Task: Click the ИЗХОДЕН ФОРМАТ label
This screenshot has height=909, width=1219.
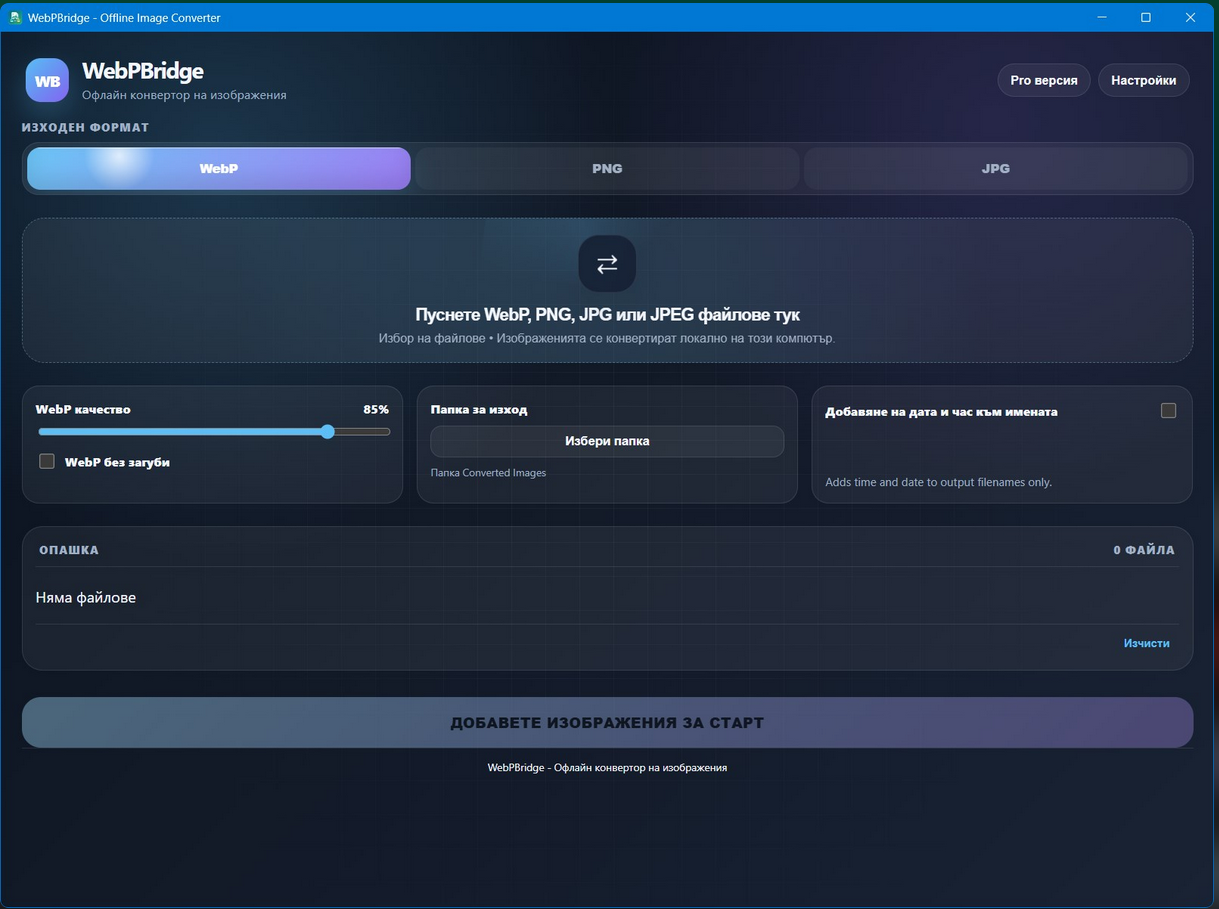Action: (85, 127)
